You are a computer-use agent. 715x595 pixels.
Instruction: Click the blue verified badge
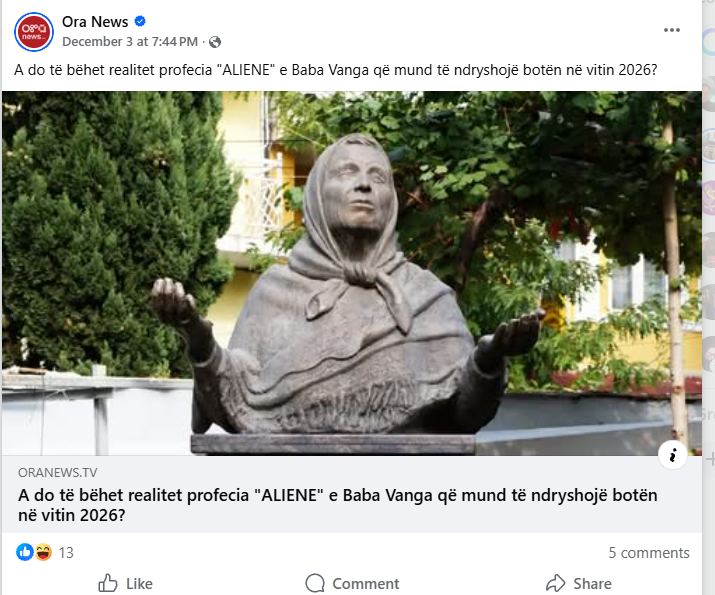point(140,21)
